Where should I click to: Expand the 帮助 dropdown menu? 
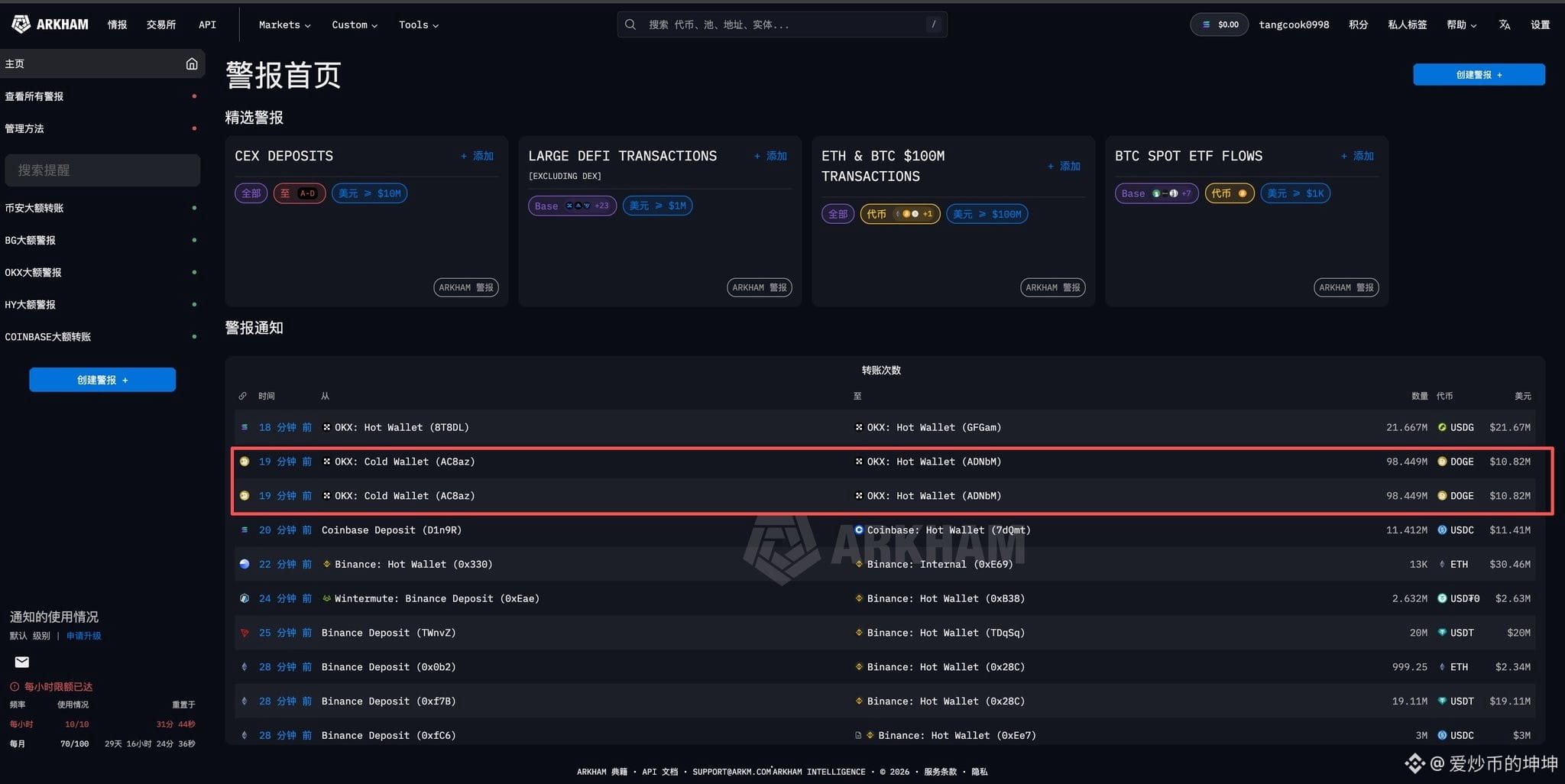[1461, 24]
